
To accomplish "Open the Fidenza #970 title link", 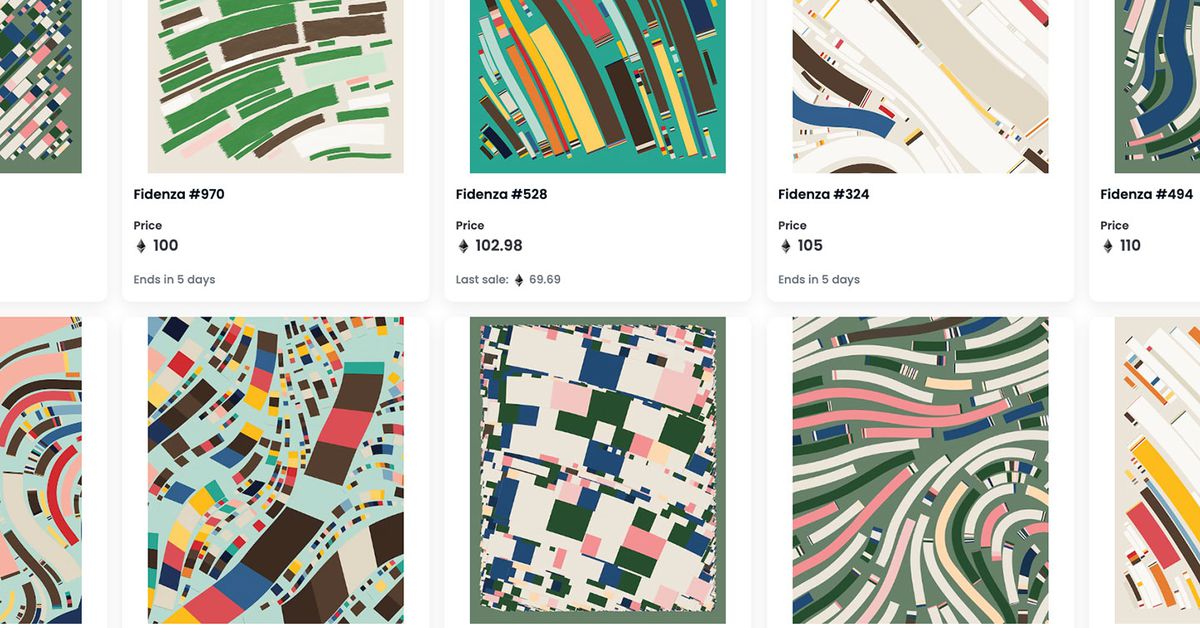I will tap(179, 194).
